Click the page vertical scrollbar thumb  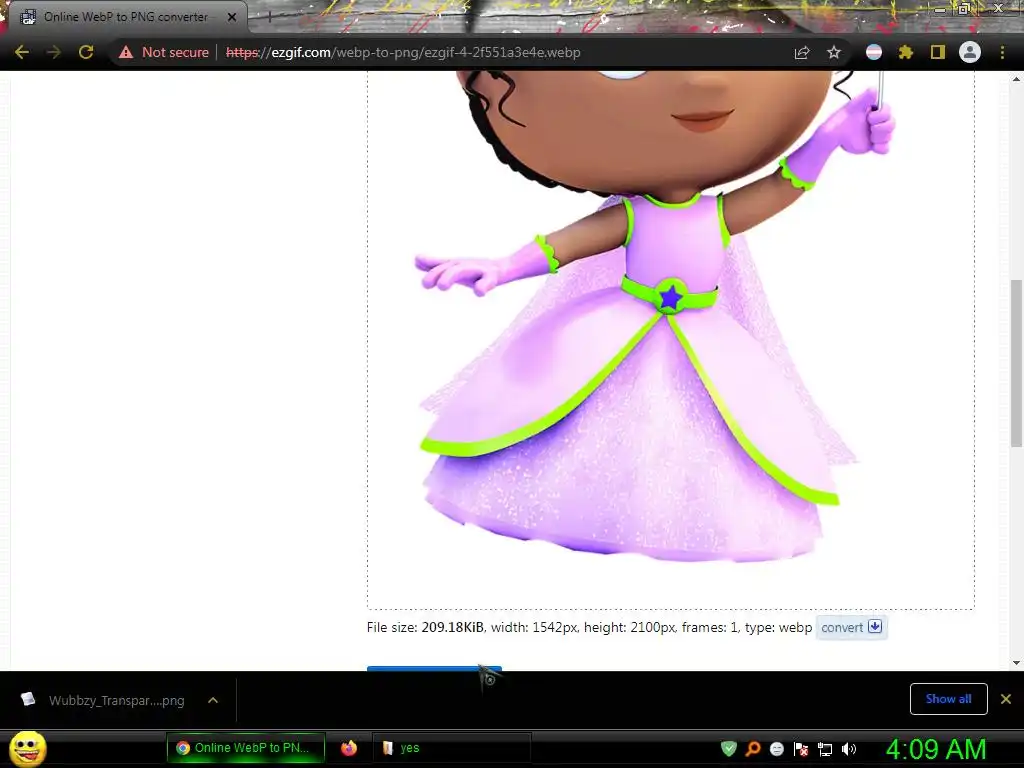pyautogui.click(x=1016, y=363)
